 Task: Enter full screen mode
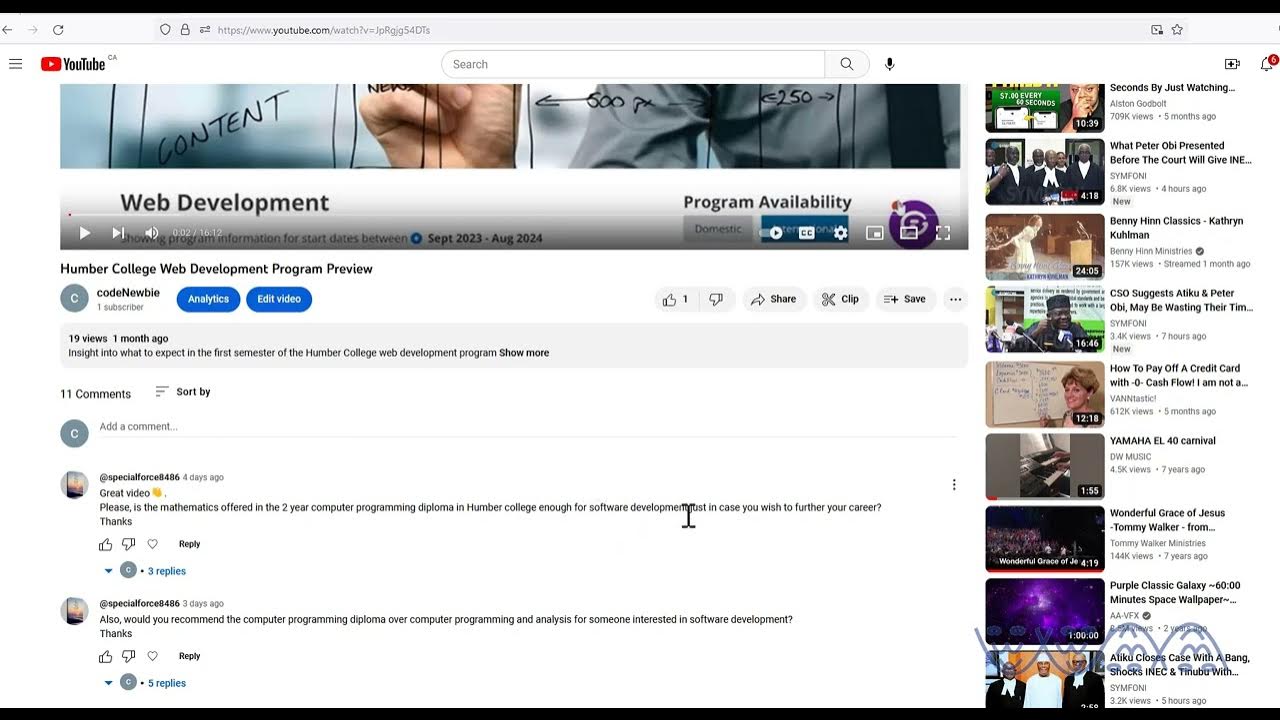pos(943,233)
